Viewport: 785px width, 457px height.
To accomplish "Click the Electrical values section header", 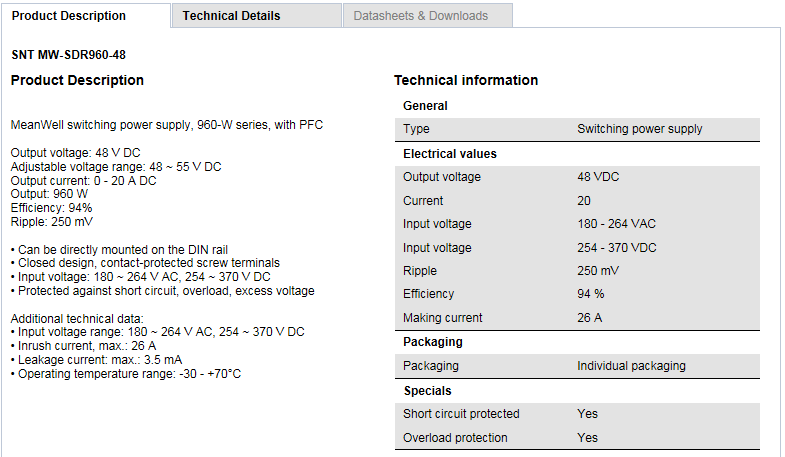I will click(449, 154).
